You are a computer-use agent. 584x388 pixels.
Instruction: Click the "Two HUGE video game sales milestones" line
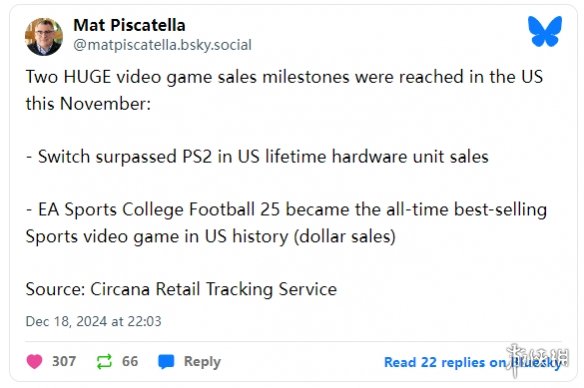(x=284, y=77)
